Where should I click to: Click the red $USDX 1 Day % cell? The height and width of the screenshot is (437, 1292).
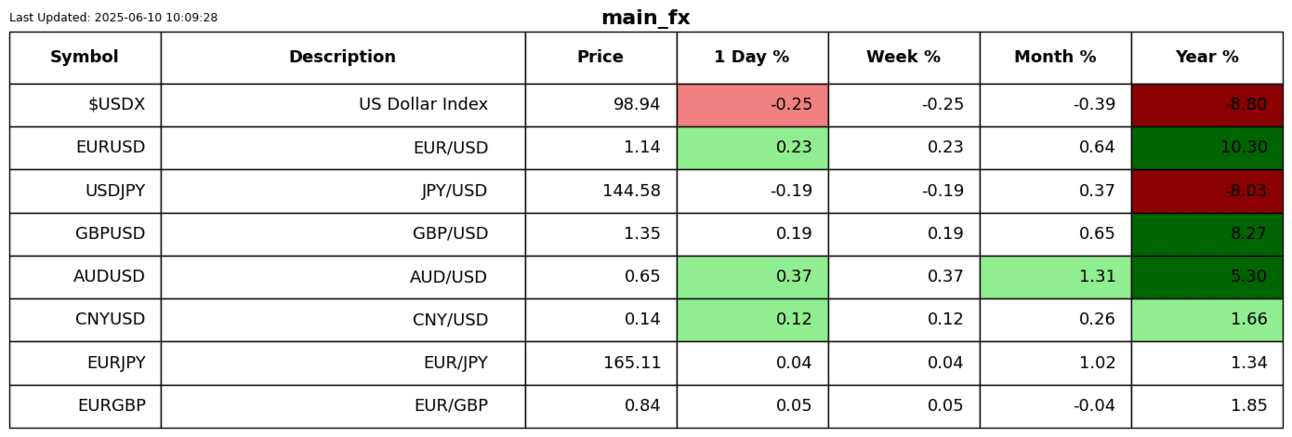pyautogui.click(x=752, y=105)
